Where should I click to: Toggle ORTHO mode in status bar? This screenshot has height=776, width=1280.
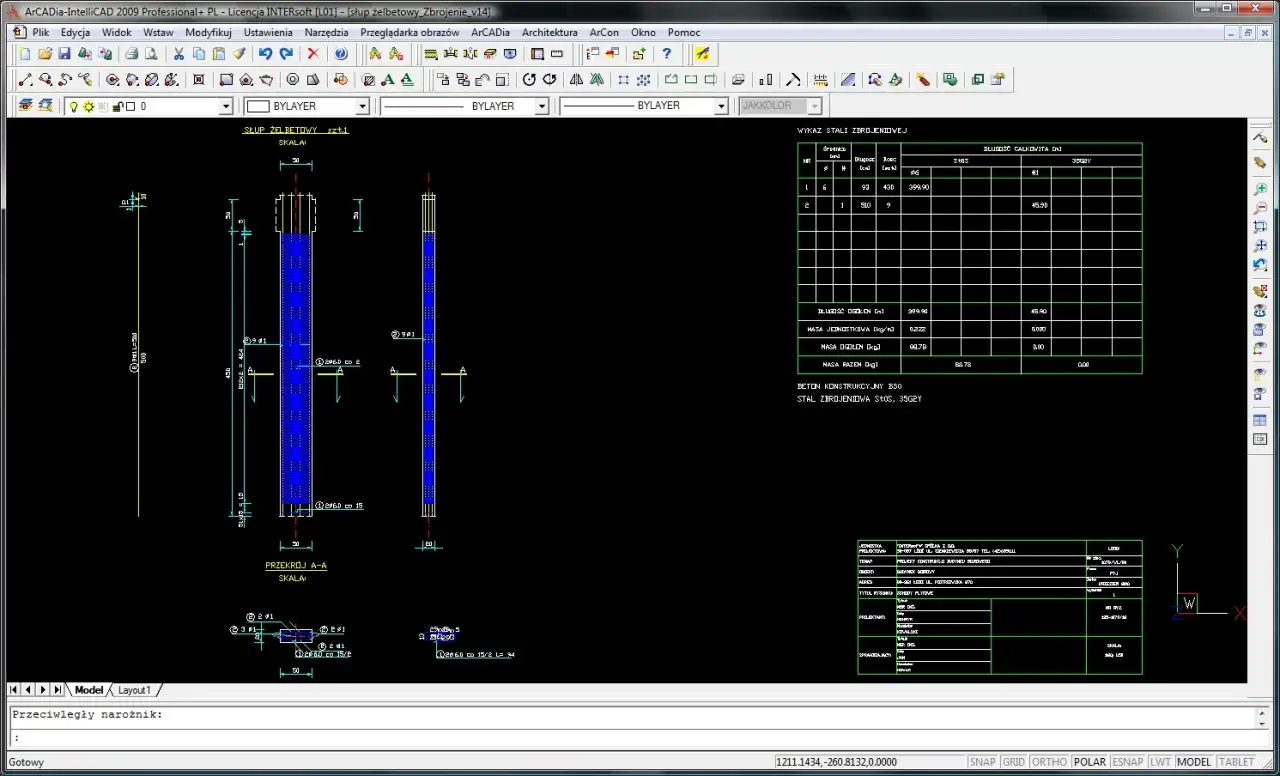[x=1049, y=762]
